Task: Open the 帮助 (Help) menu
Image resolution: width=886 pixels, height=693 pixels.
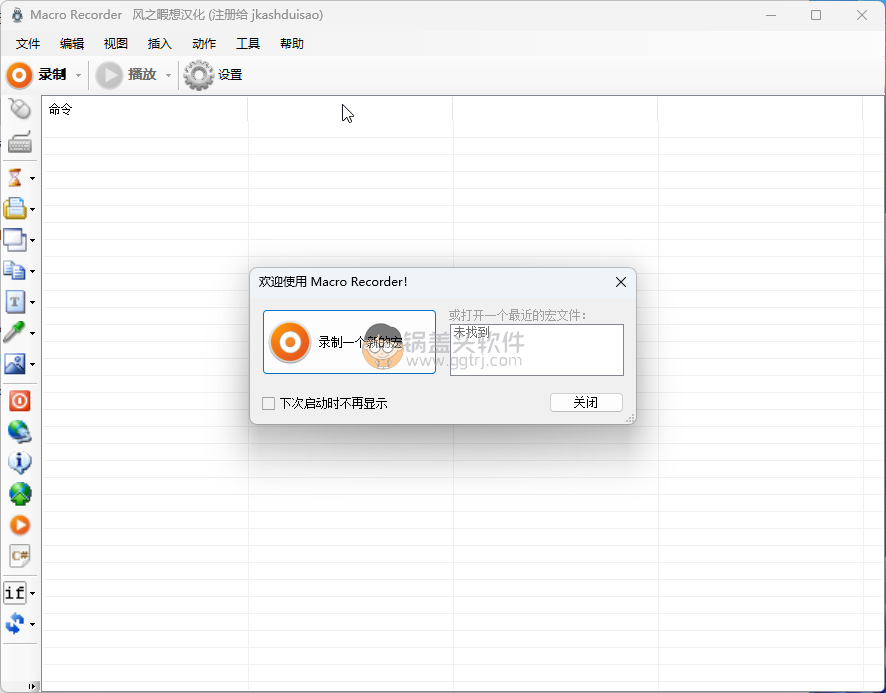Action: pos(292,44)
